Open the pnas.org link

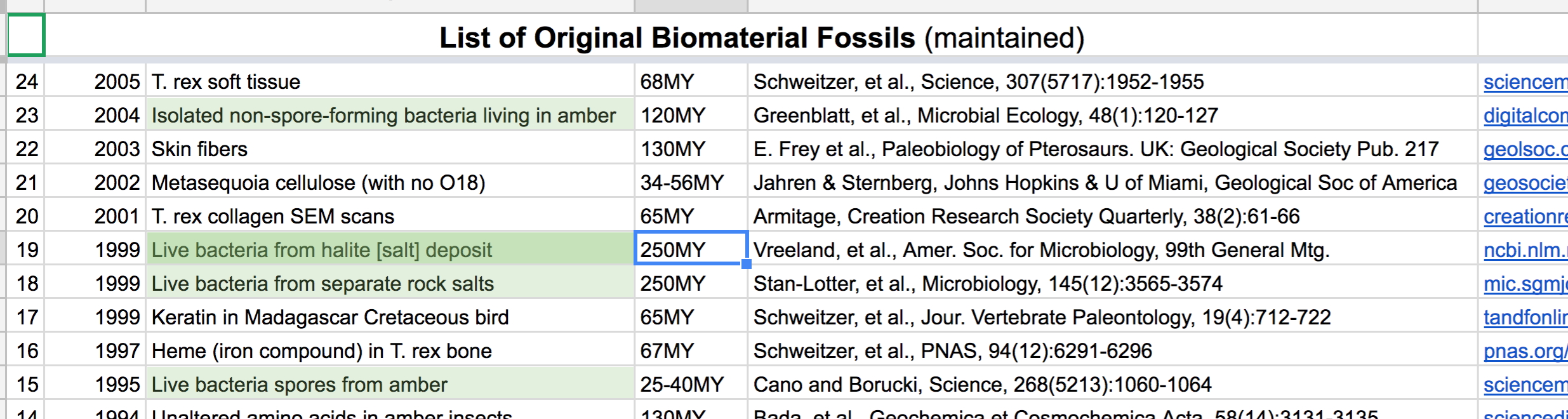(1525, 351)
